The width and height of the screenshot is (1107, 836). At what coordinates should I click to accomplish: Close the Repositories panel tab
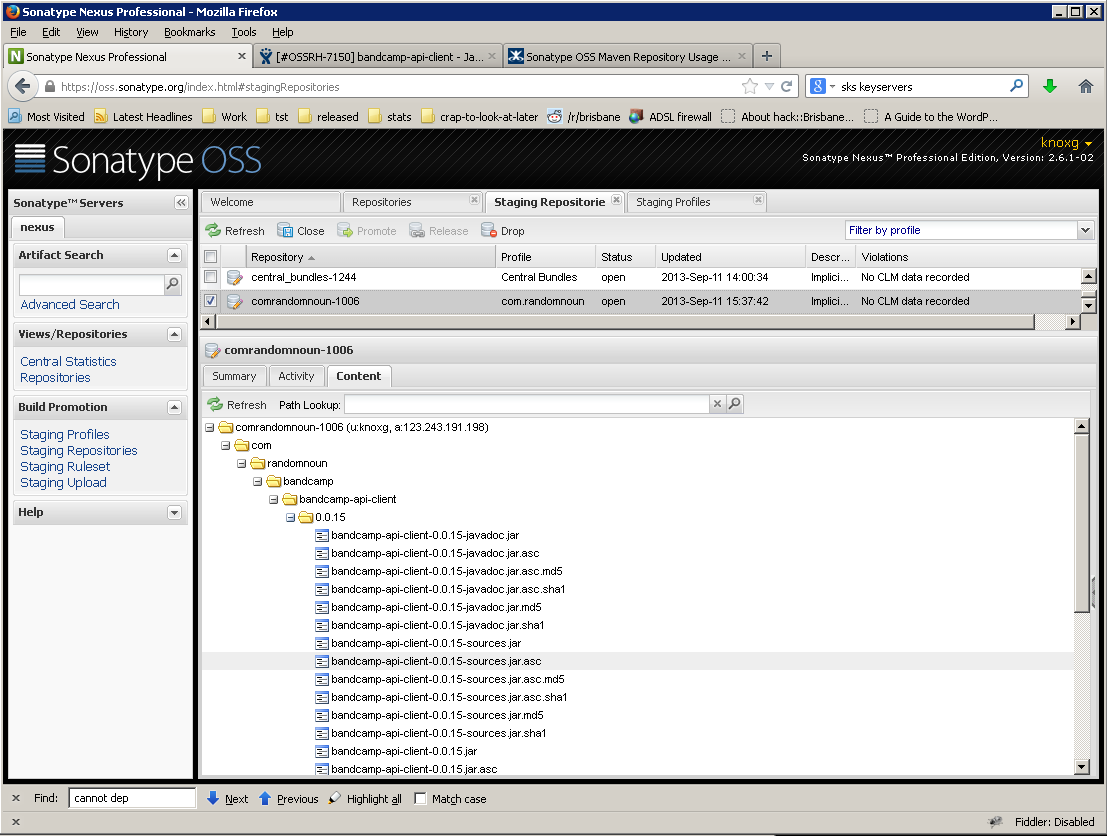point(474,201)
